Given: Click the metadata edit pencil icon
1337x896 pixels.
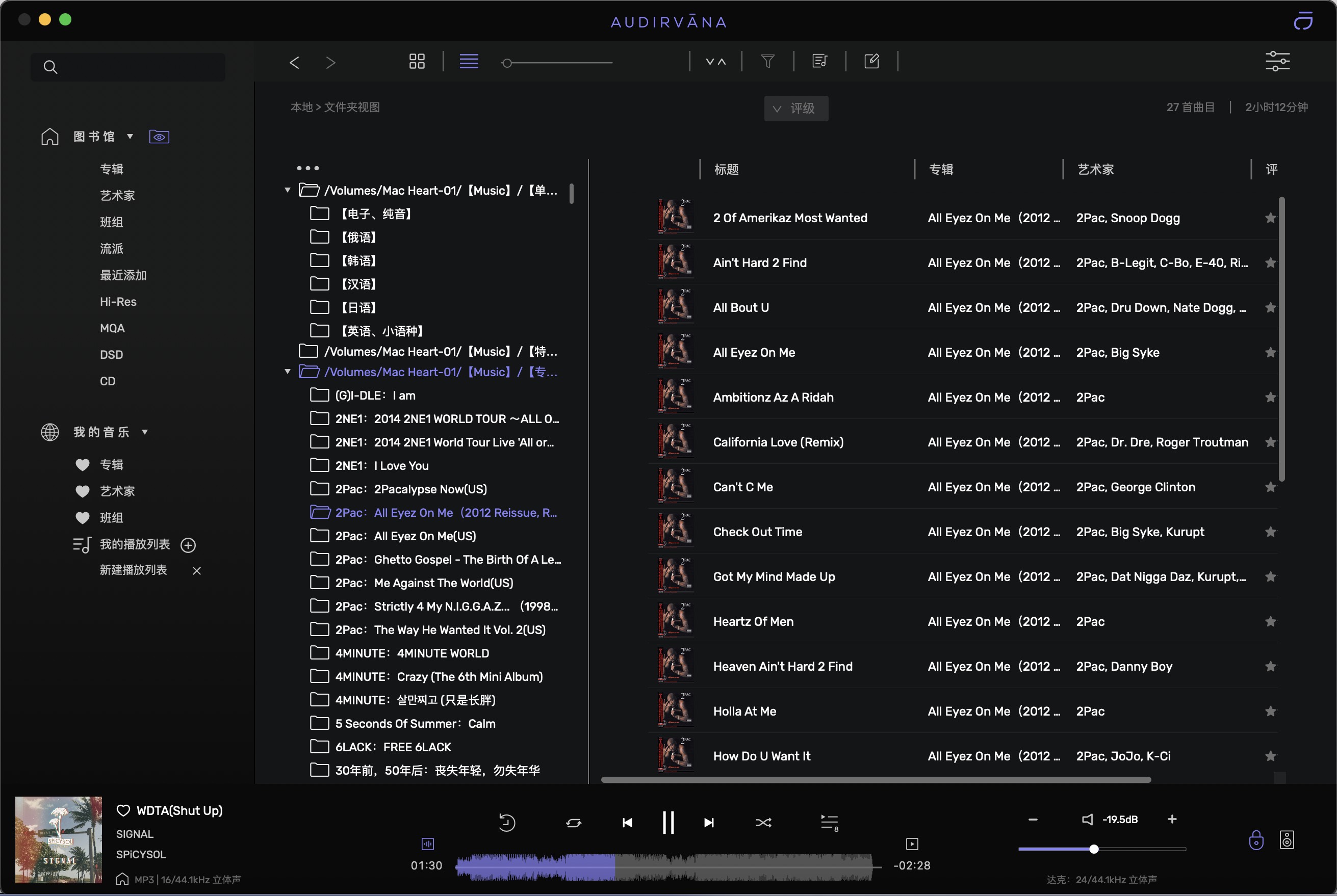Looking at the screenshot, I should click(x=871, y=61).
